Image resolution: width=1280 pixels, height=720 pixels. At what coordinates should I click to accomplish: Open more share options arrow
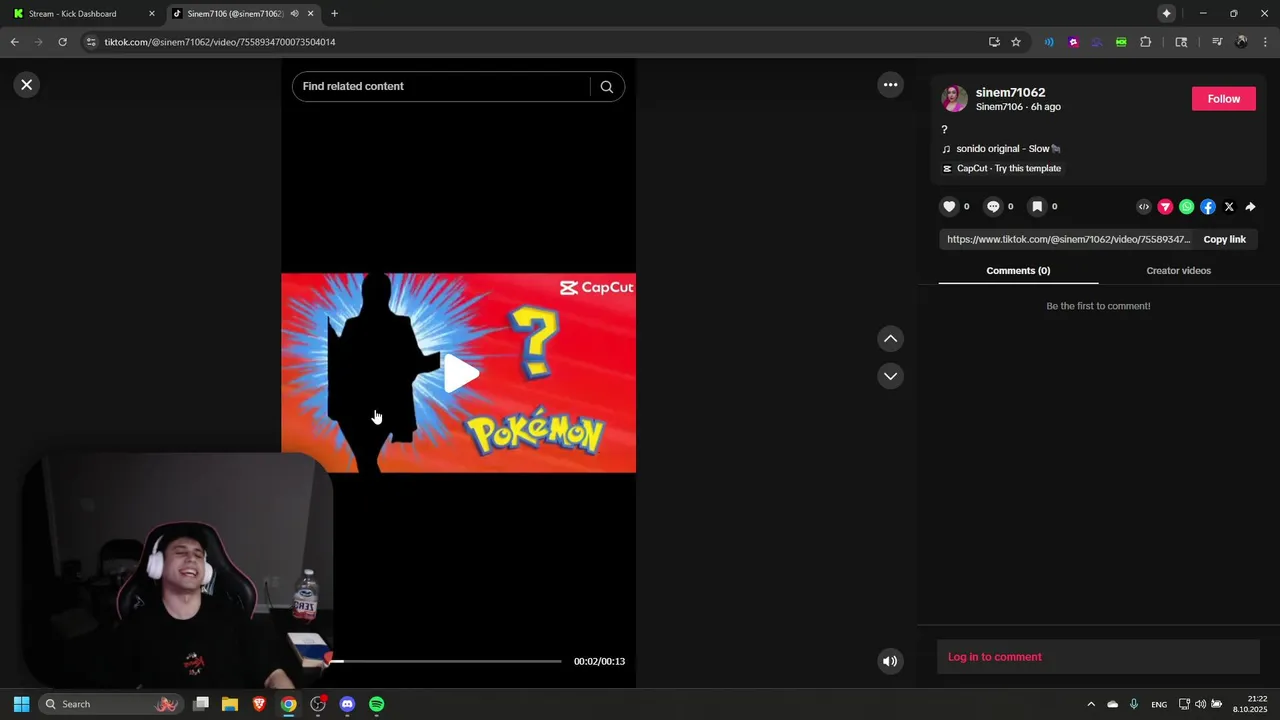pos(1250,207)
